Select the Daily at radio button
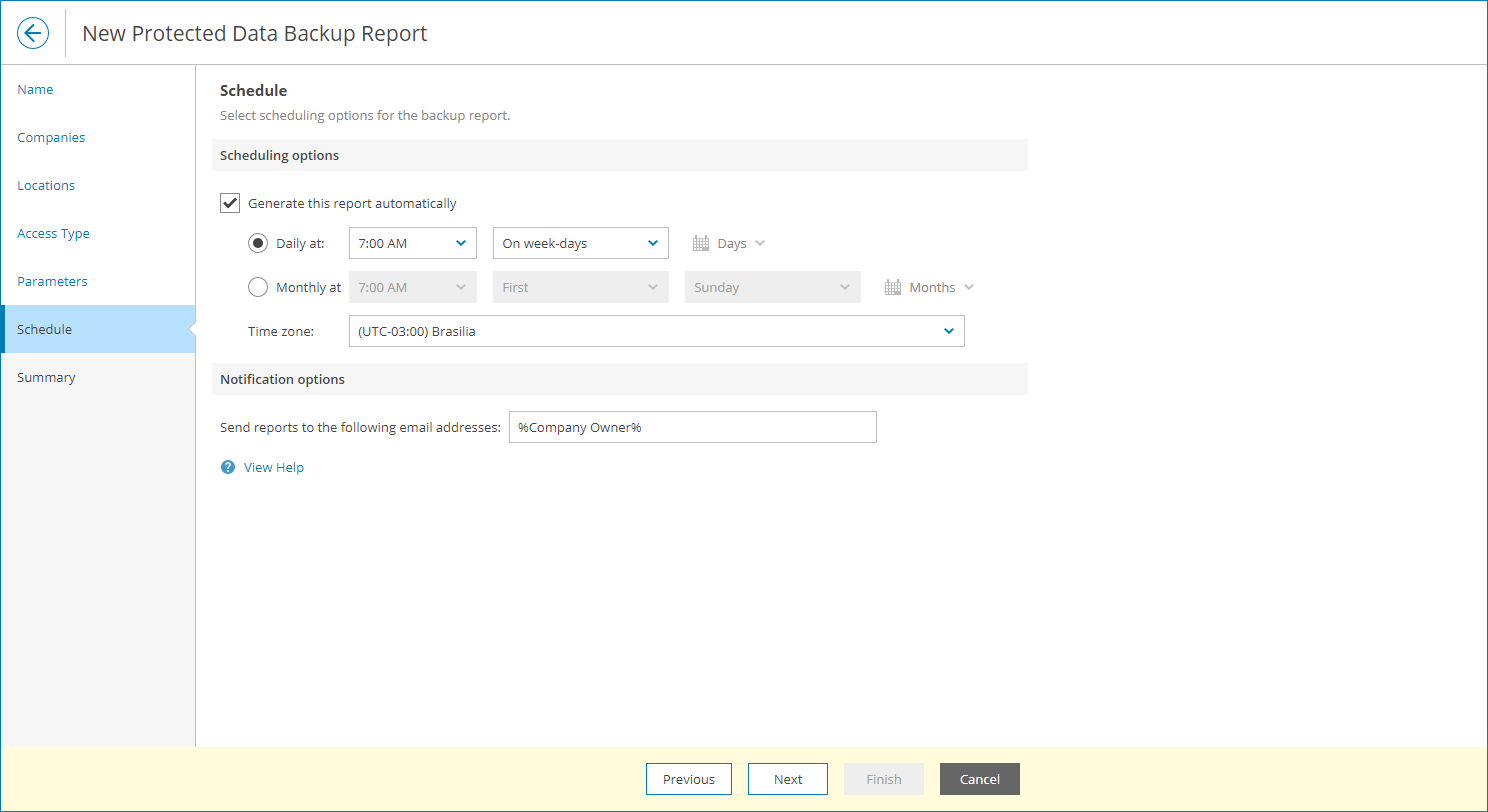 click(x=258, y=242)
